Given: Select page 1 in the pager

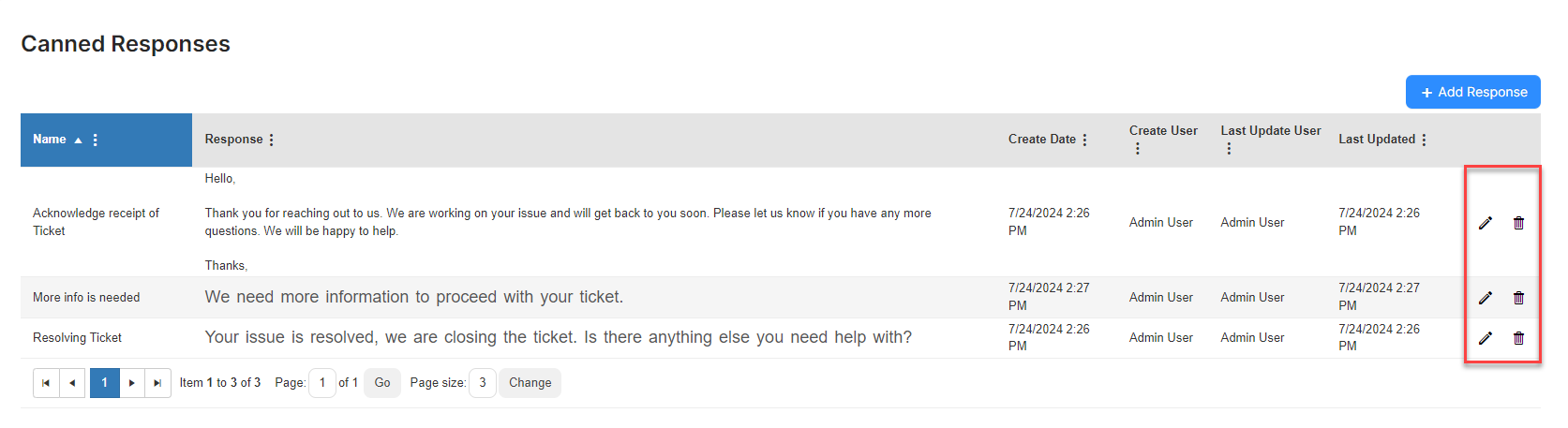Looking at the screenshot, I should click(105, 383).
